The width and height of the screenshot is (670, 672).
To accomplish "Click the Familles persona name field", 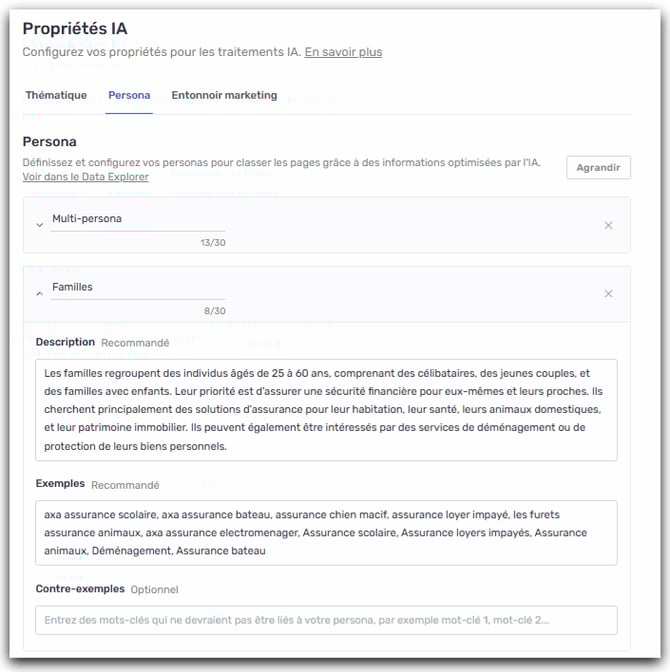I will 138,288.
